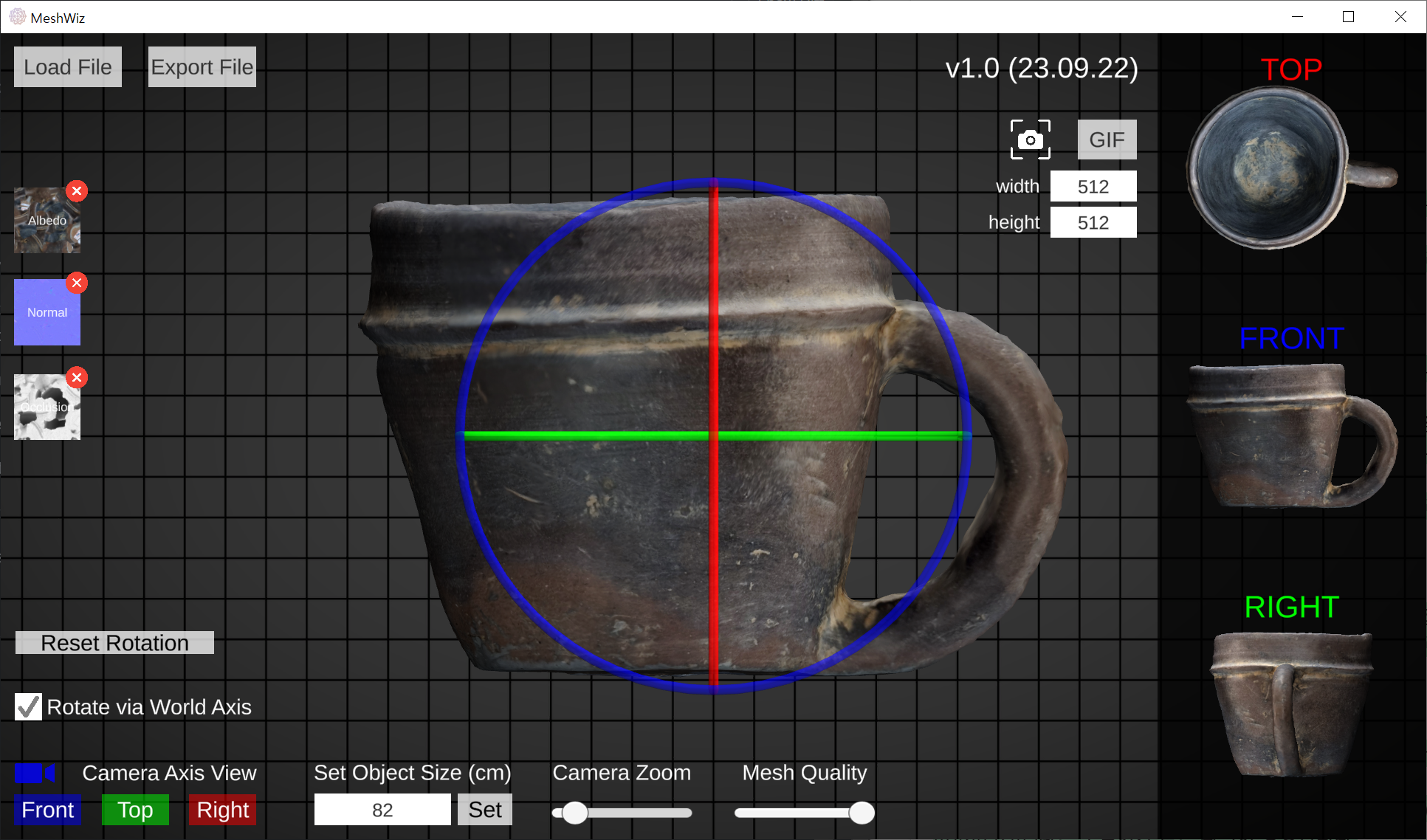Click the Set object size button
This screenshot has height=840, width=1427.
(x=485, y=810)
